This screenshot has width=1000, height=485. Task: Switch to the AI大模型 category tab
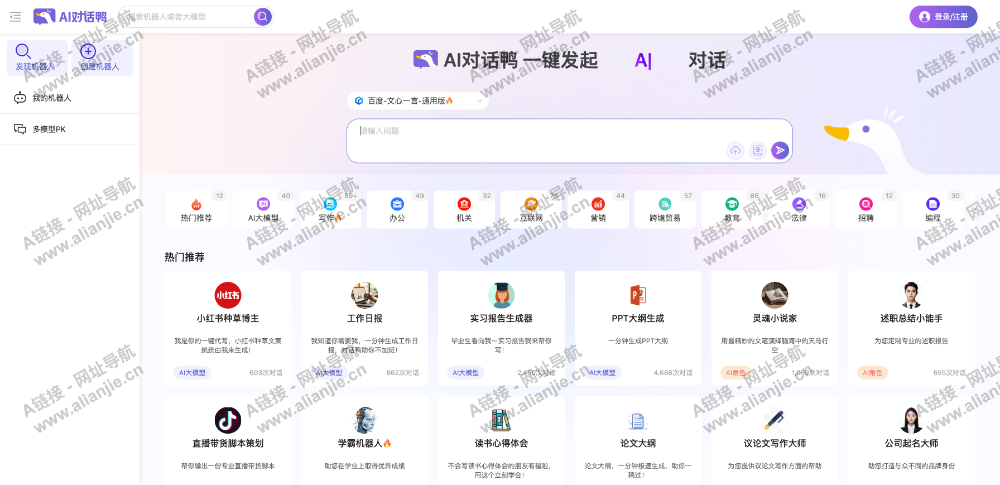pyautogui.click(x=263, y=208)
